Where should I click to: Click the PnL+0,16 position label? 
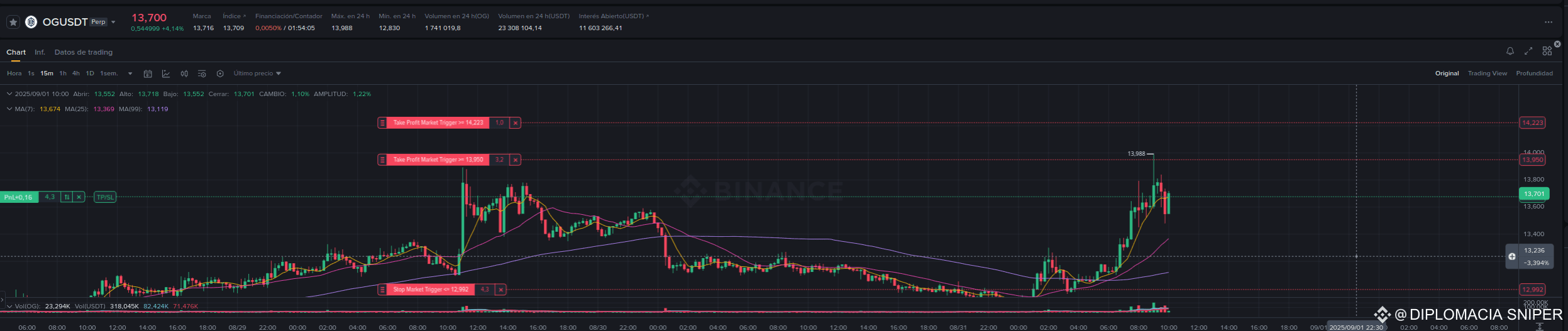[18, 197]
